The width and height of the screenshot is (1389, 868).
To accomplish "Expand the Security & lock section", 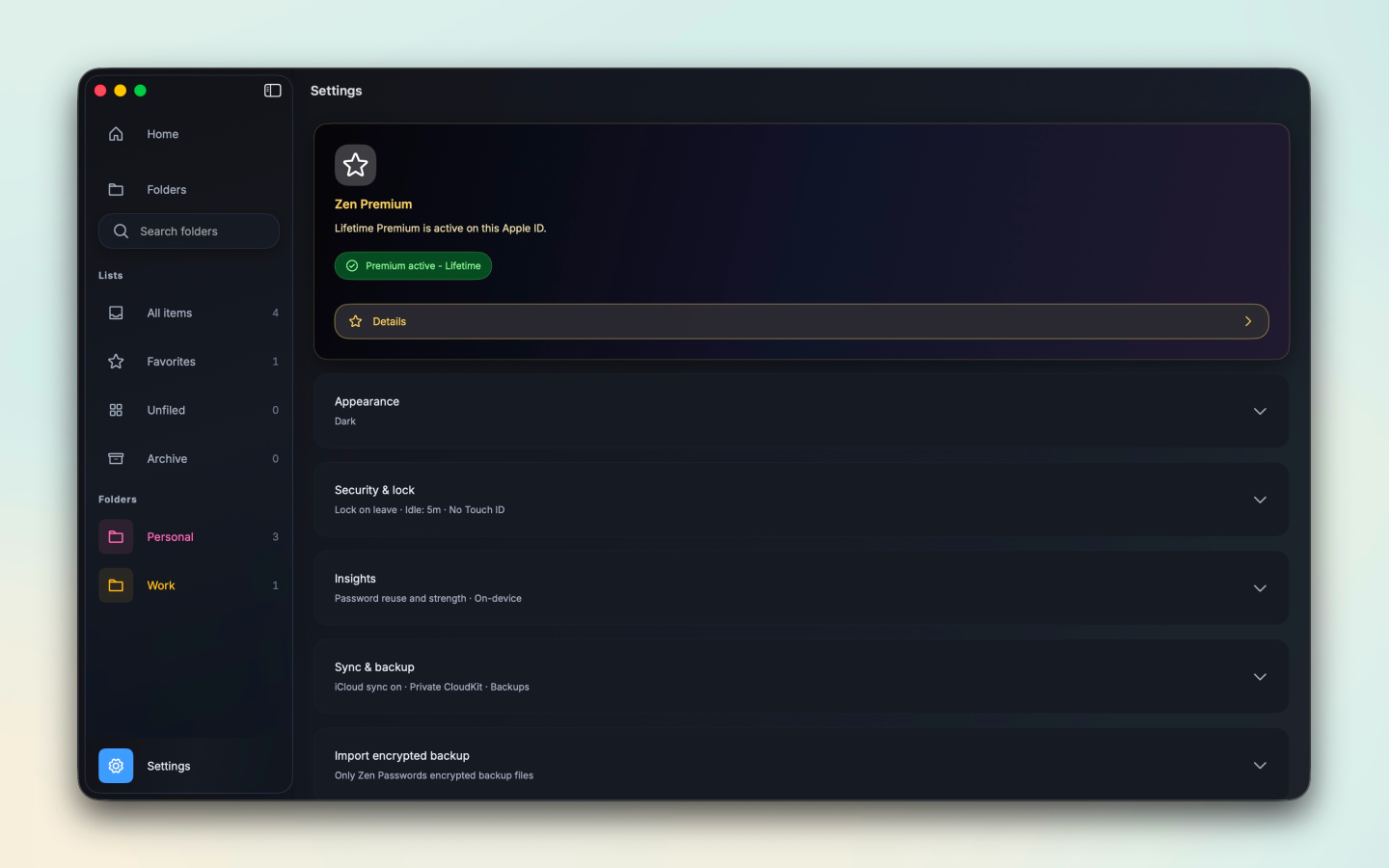I will 1260,500.
